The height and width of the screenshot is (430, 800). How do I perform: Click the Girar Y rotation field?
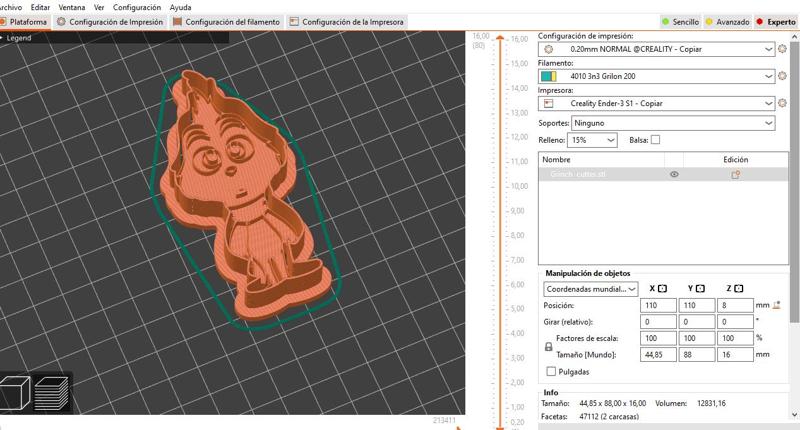click(x=697, y=321)
